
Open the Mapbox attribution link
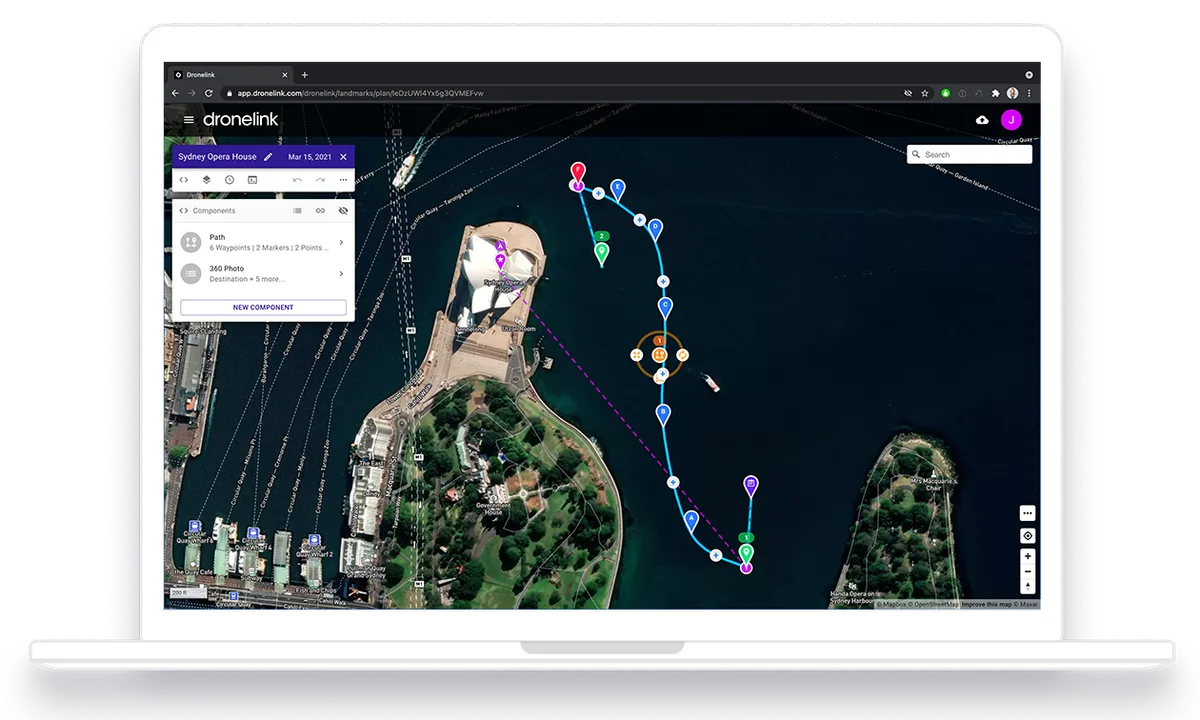891,604
